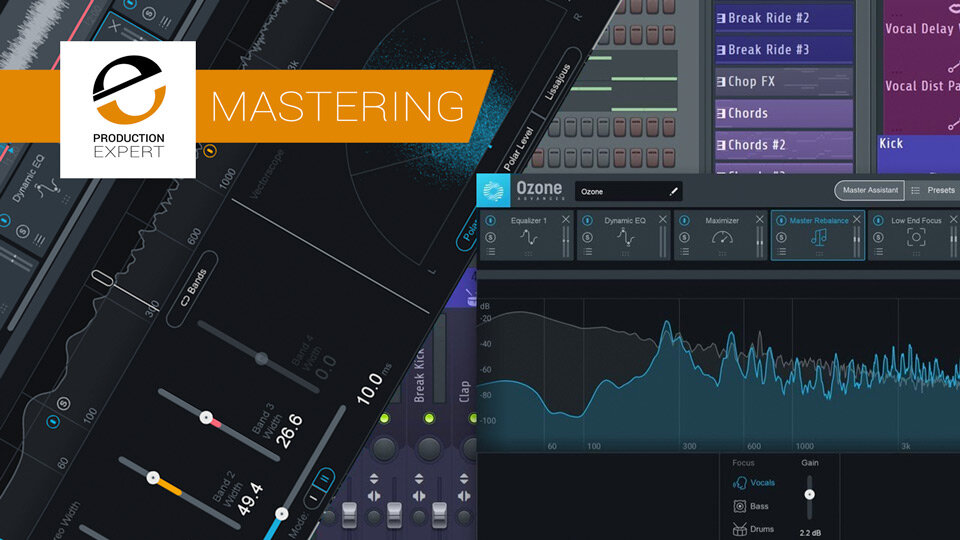
Task: Select the Chords pattern
Action: [784, 113]
